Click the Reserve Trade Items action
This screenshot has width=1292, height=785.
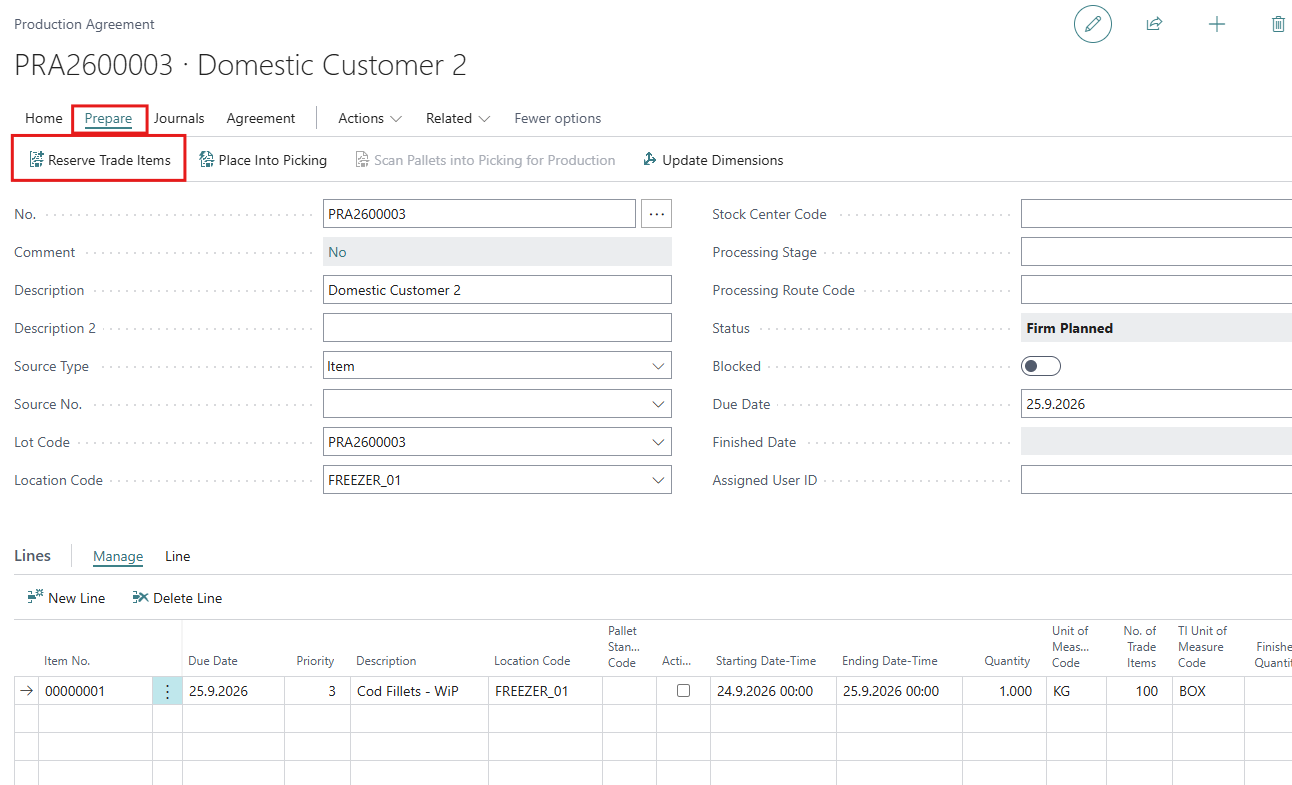pos(99,160)
